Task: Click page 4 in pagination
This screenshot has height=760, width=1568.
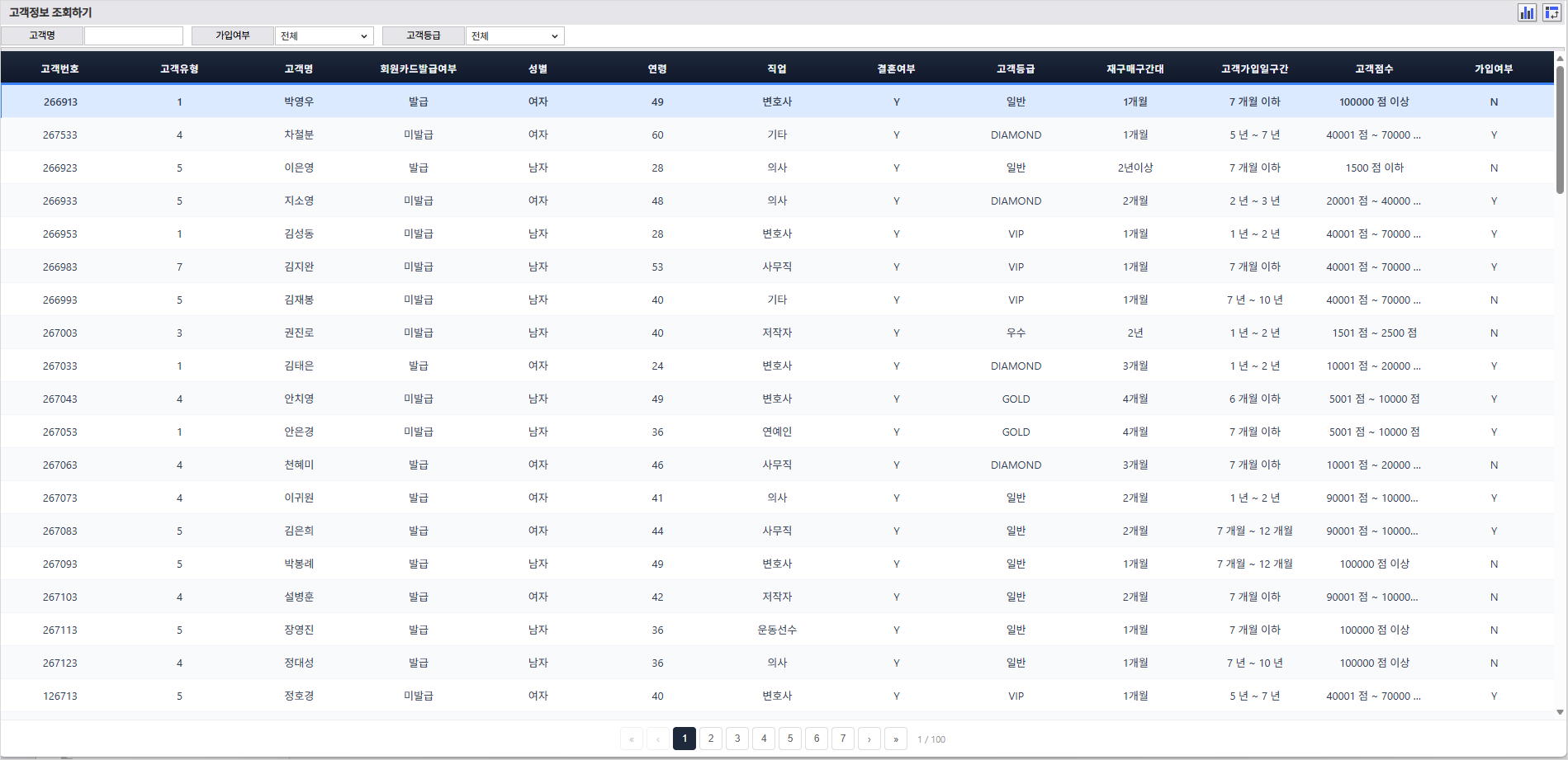Action: pyautogui.click(x=764, y=739)
